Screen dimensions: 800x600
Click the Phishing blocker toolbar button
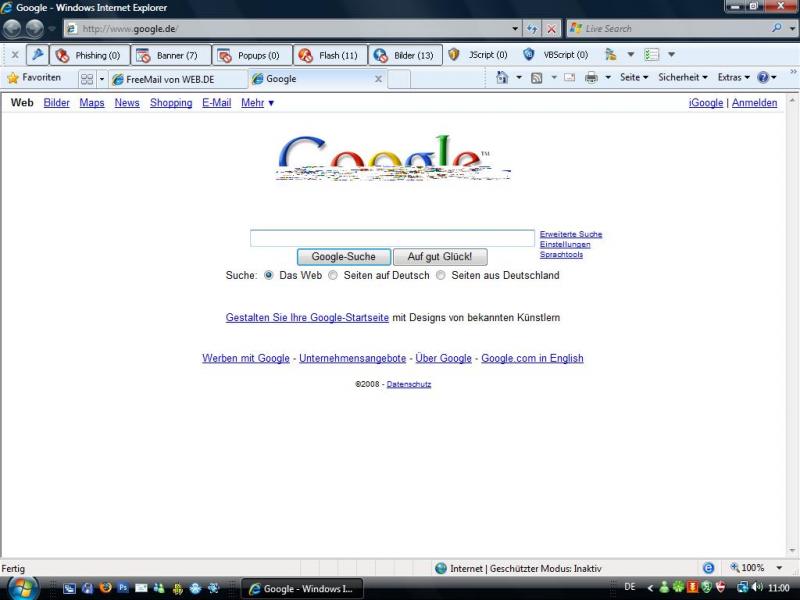88,55
